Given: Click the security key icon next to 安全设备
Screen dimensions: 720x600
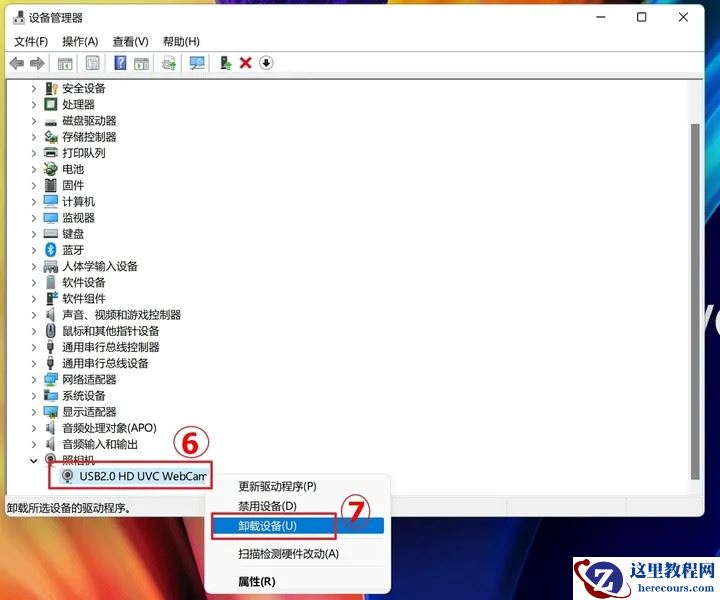Looking at the screenshot, I should (51, 88).
